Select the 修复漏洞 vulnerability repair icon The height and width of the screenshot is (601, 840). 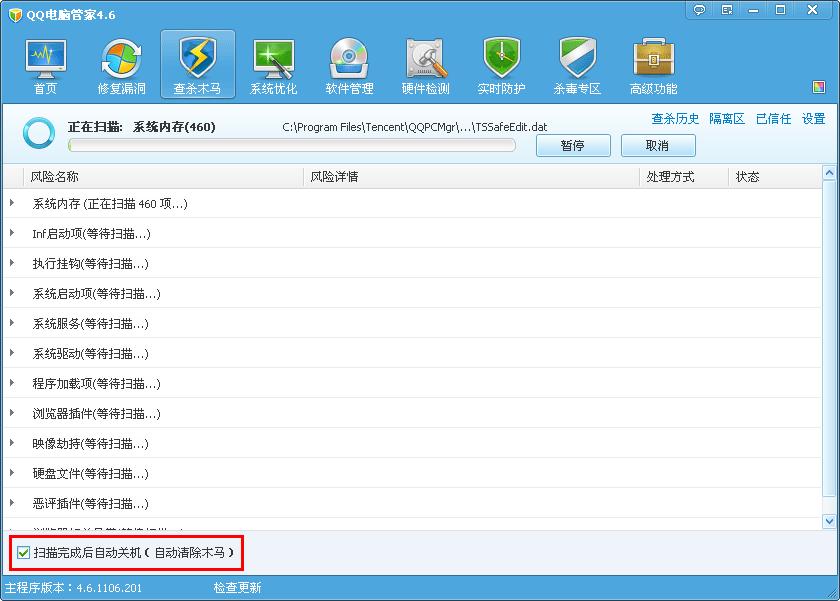point(120,63)
